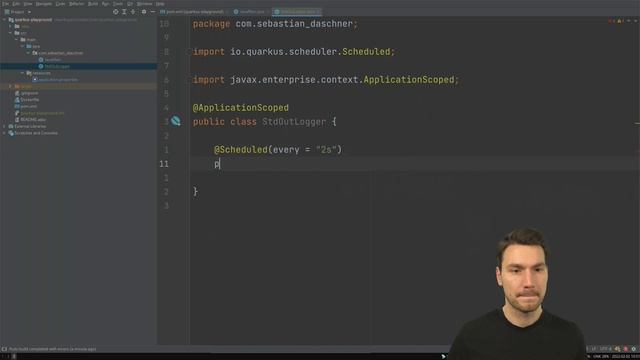Click the Collapse All icon in Project panel
640x360 pixels.
click(x=133, y=12)
